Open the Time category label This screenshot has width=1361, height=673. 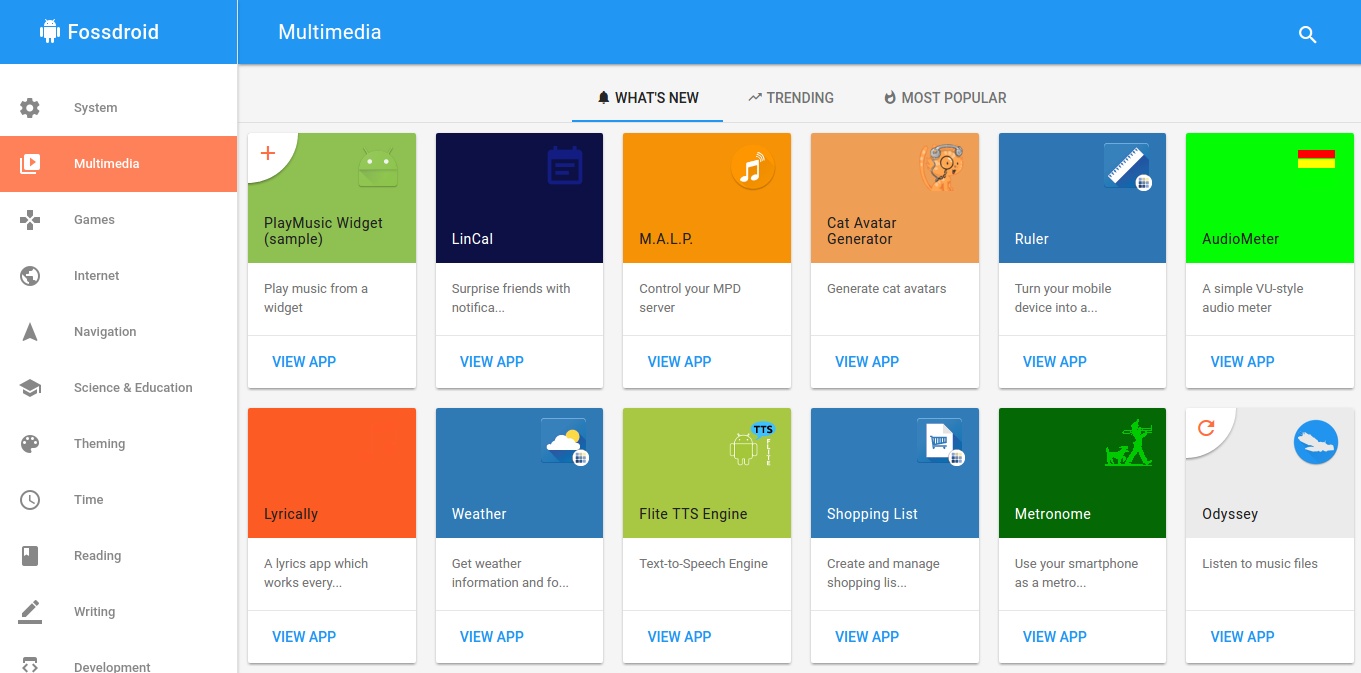pos(89,500)
